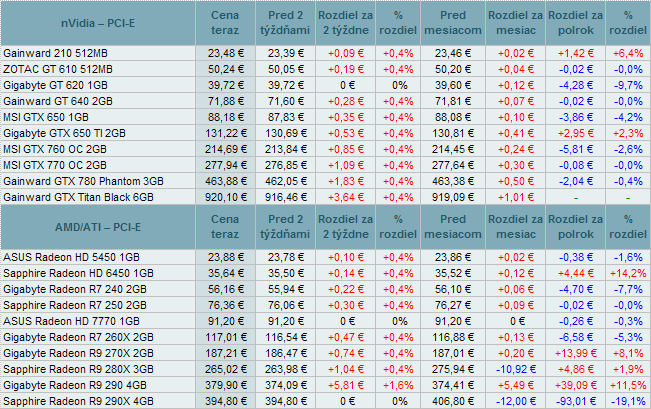Select the Gainward GT 640 2GB name
Image resolution: width=651 pixels, height=409 pixels.
coord(58,101)
